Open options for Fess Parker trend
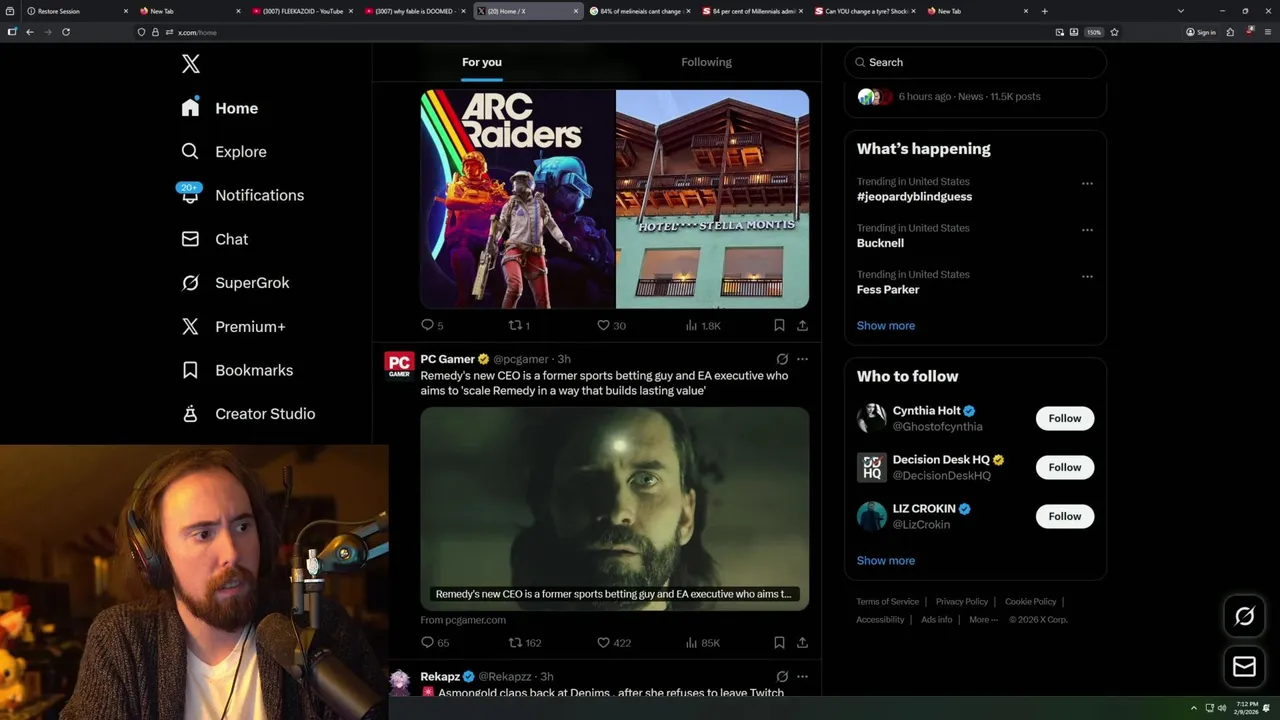 1087,277
